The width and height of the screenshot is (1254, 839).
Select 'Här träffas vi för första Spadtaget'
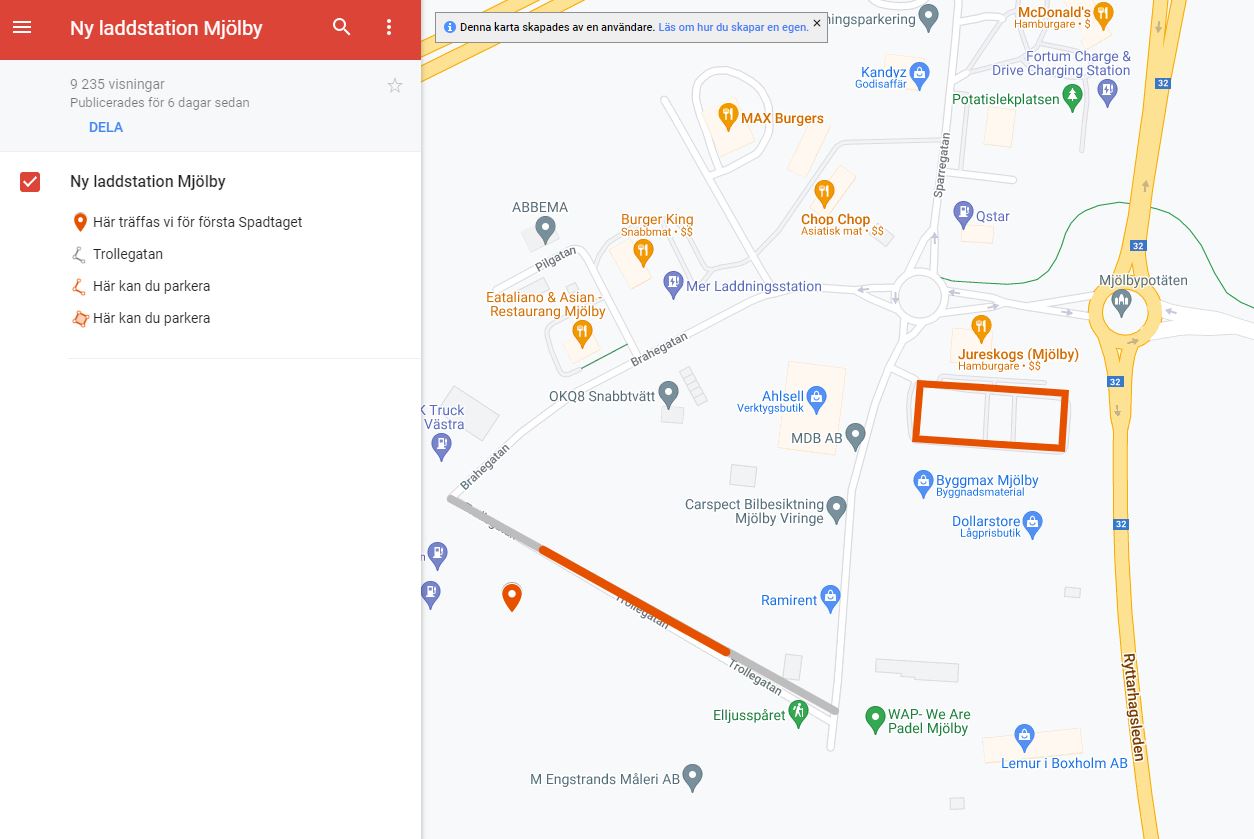point(197,222)
